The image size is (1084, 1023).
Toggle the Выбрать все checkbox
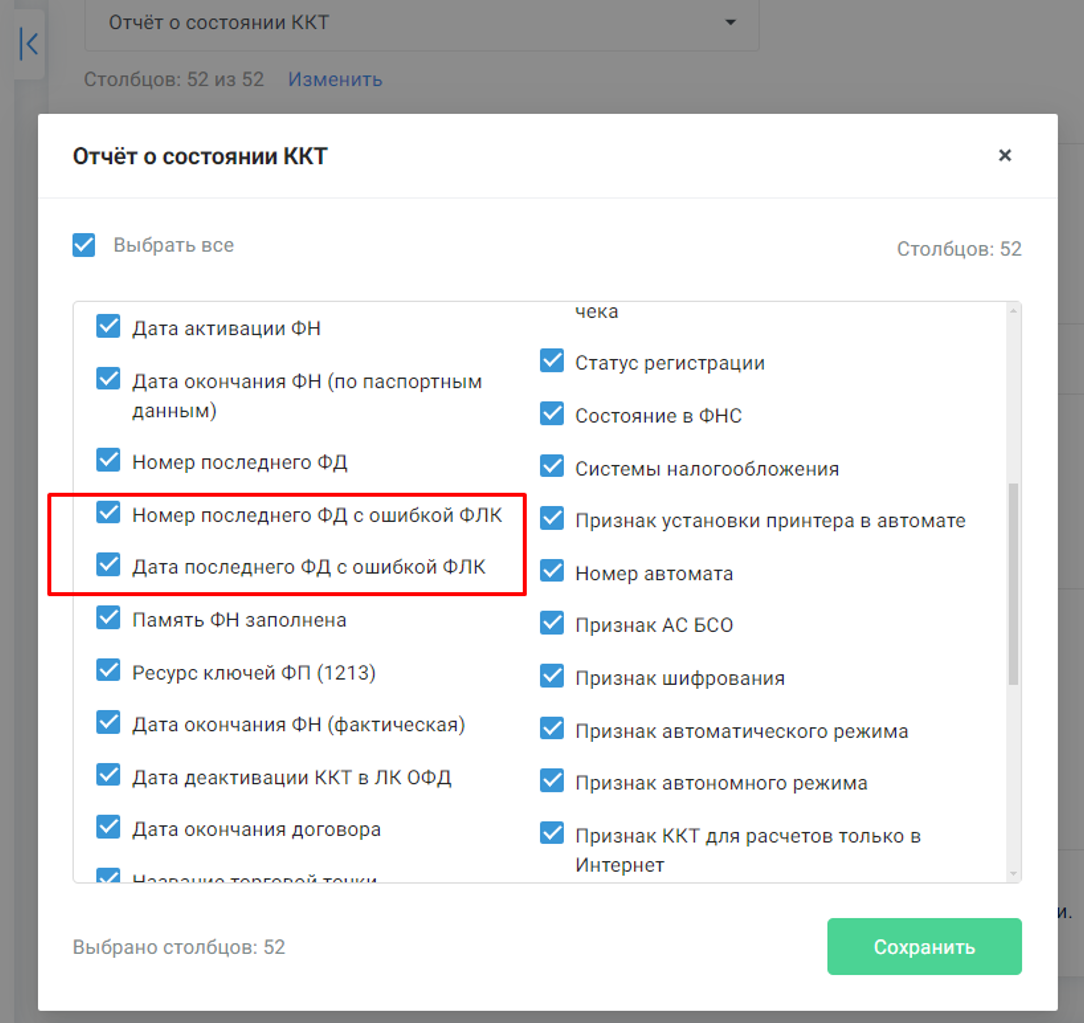tap(84, 245)
